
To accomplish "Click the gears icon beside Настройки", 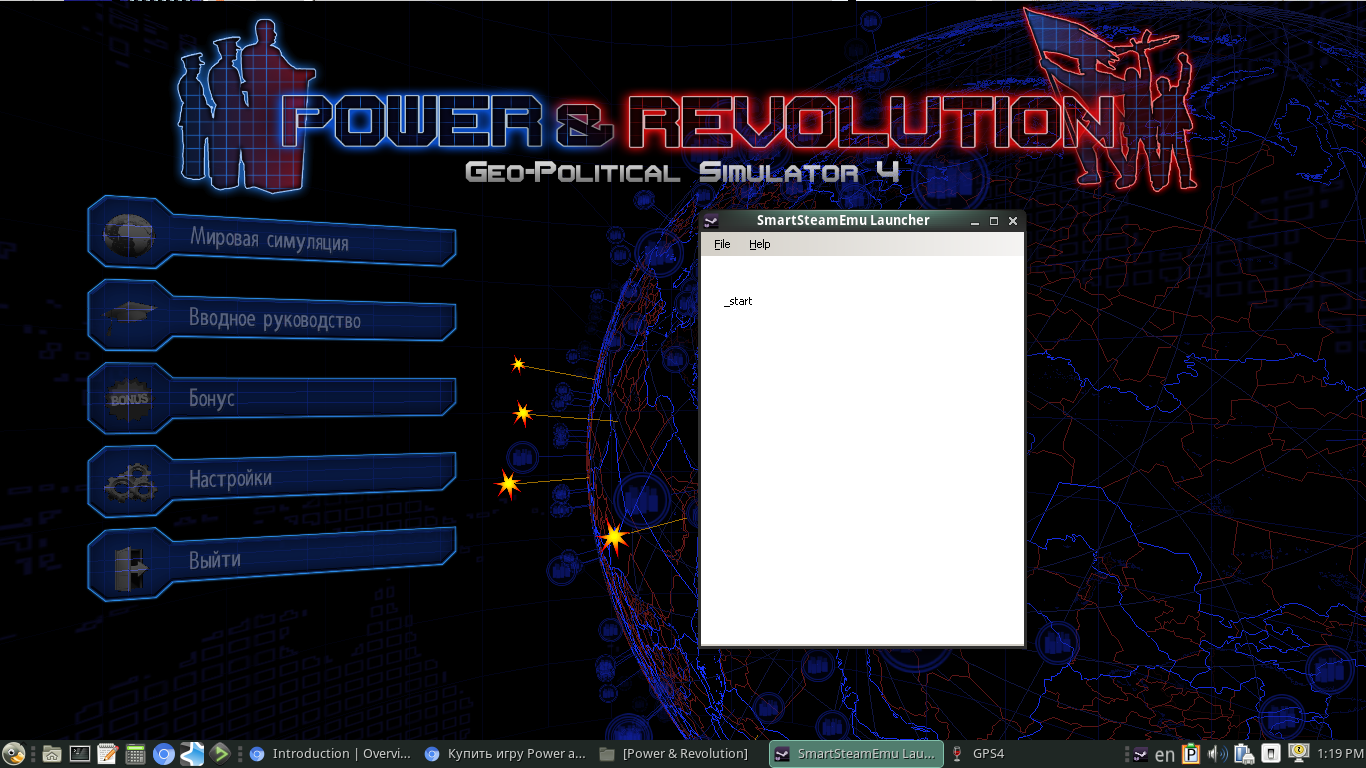I will pos(131,482).
